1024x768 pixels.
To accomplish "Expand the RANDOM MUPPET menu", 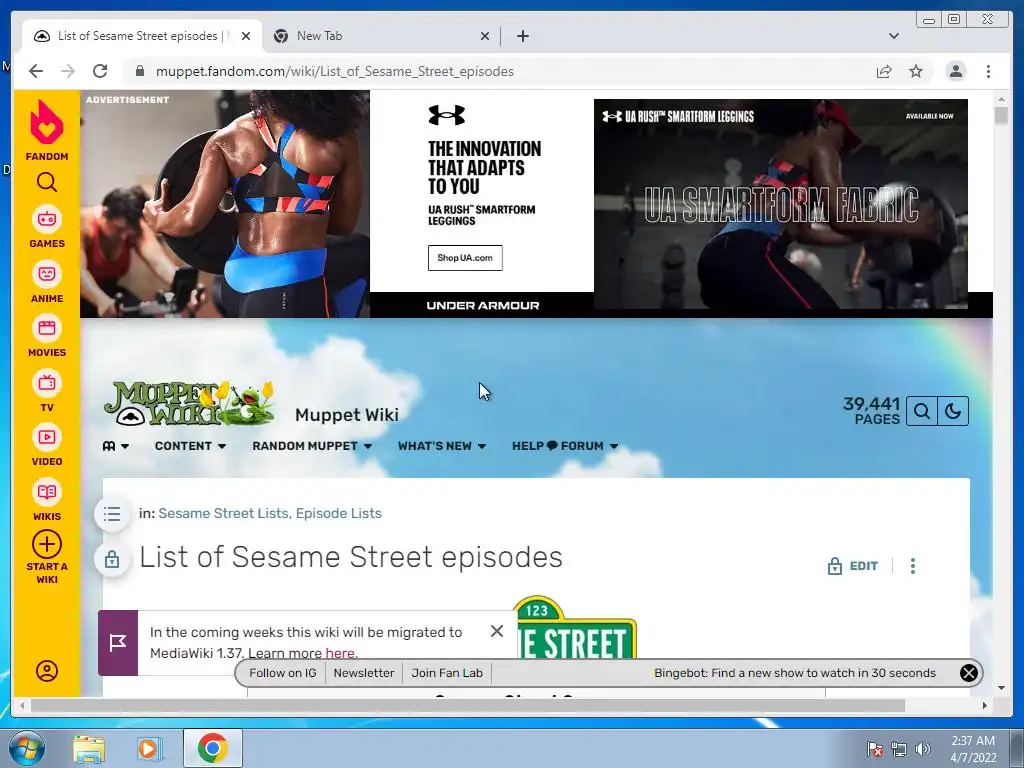I will pyautogui.click(x=312, y=446).
